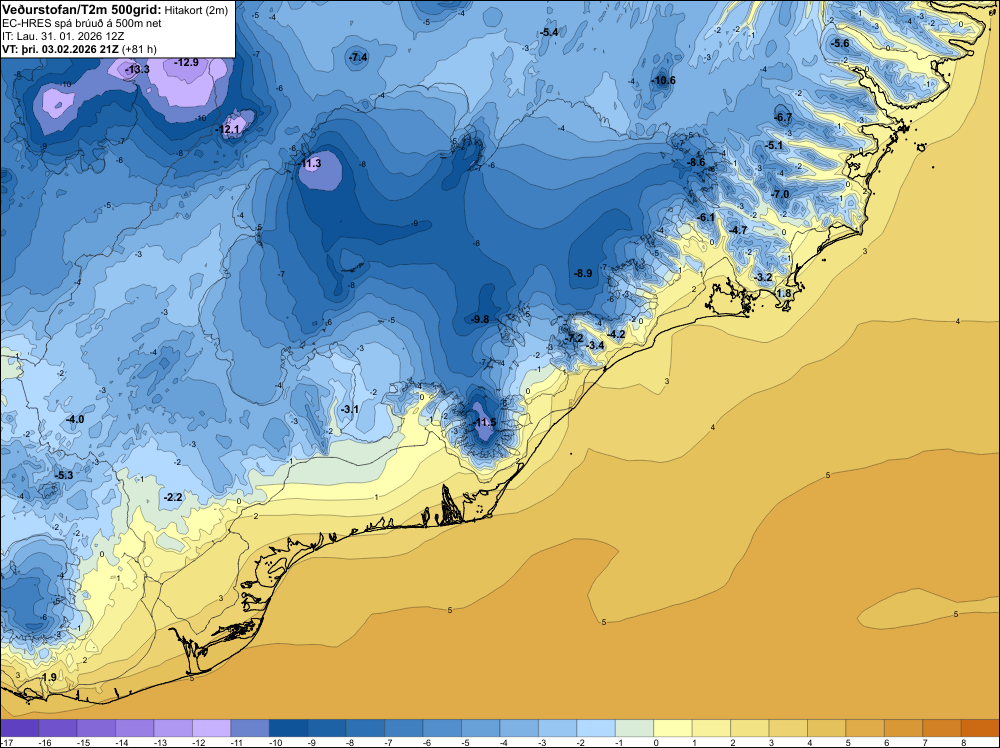
Task: Click the -12.9 temperature label
Action: [x=186, y=62]
